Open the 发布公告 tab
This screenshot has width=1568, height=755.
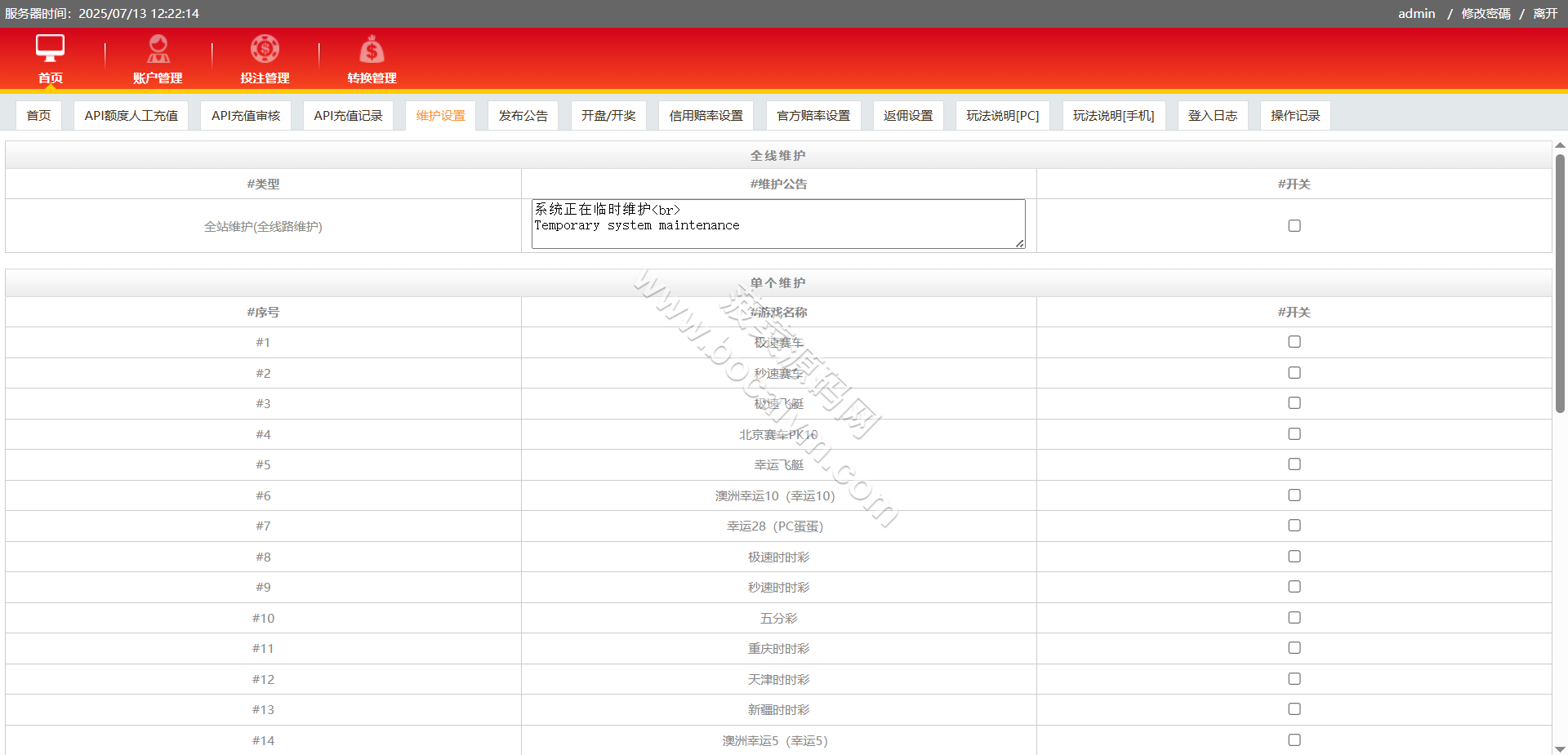(523, 116)
